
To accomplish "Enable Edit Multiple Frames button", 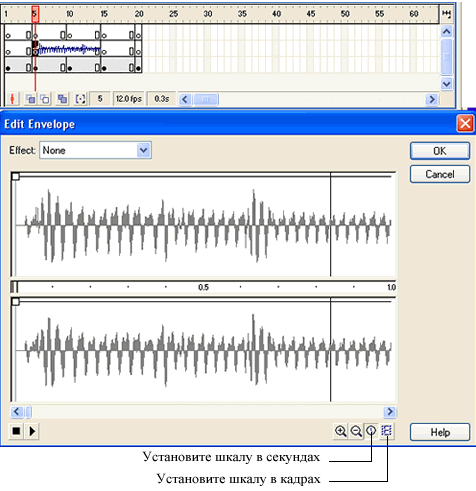I will tap(62, 99).
